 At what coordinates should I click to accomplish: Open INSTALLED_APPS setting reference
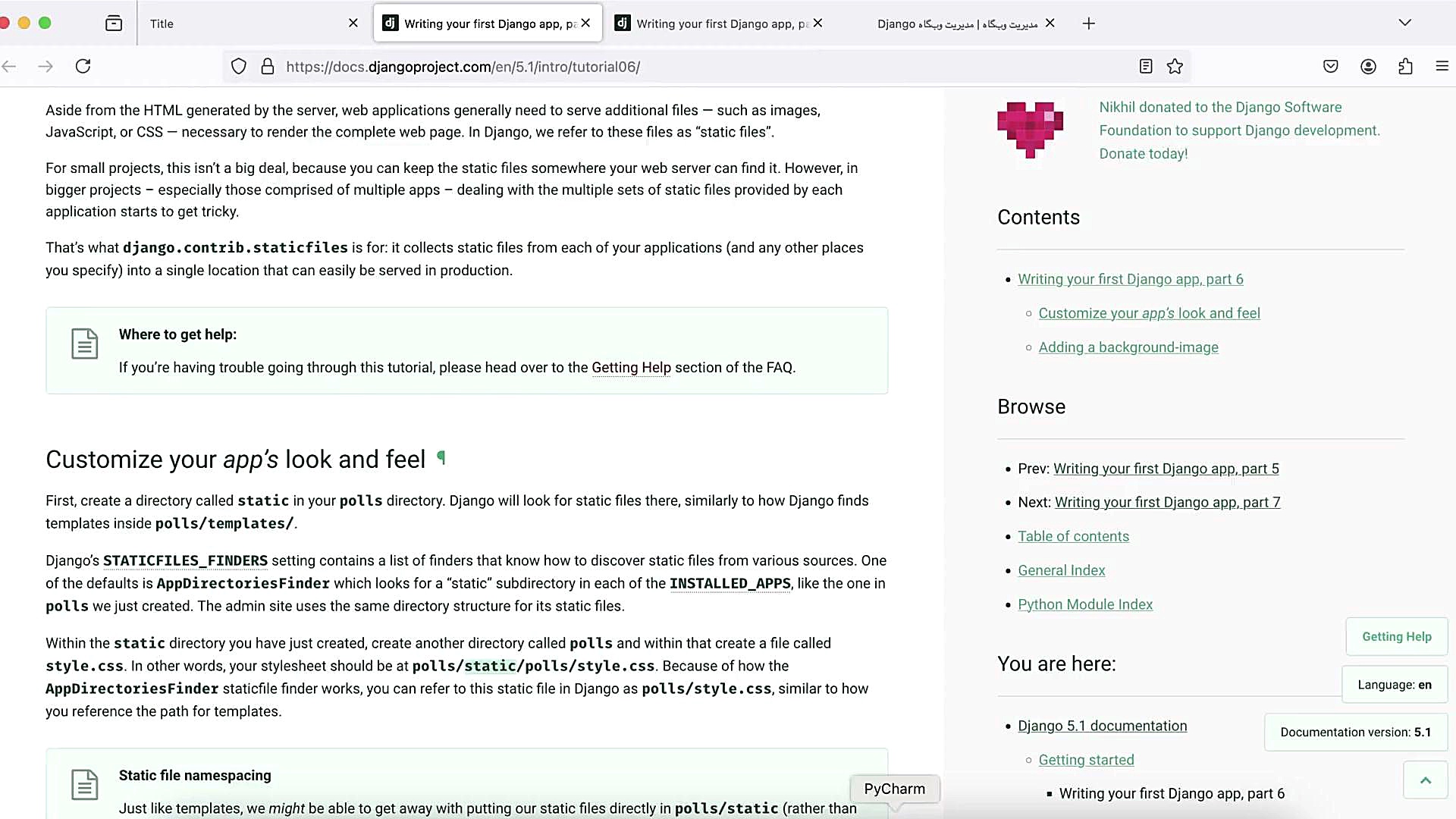coord(730,584)
